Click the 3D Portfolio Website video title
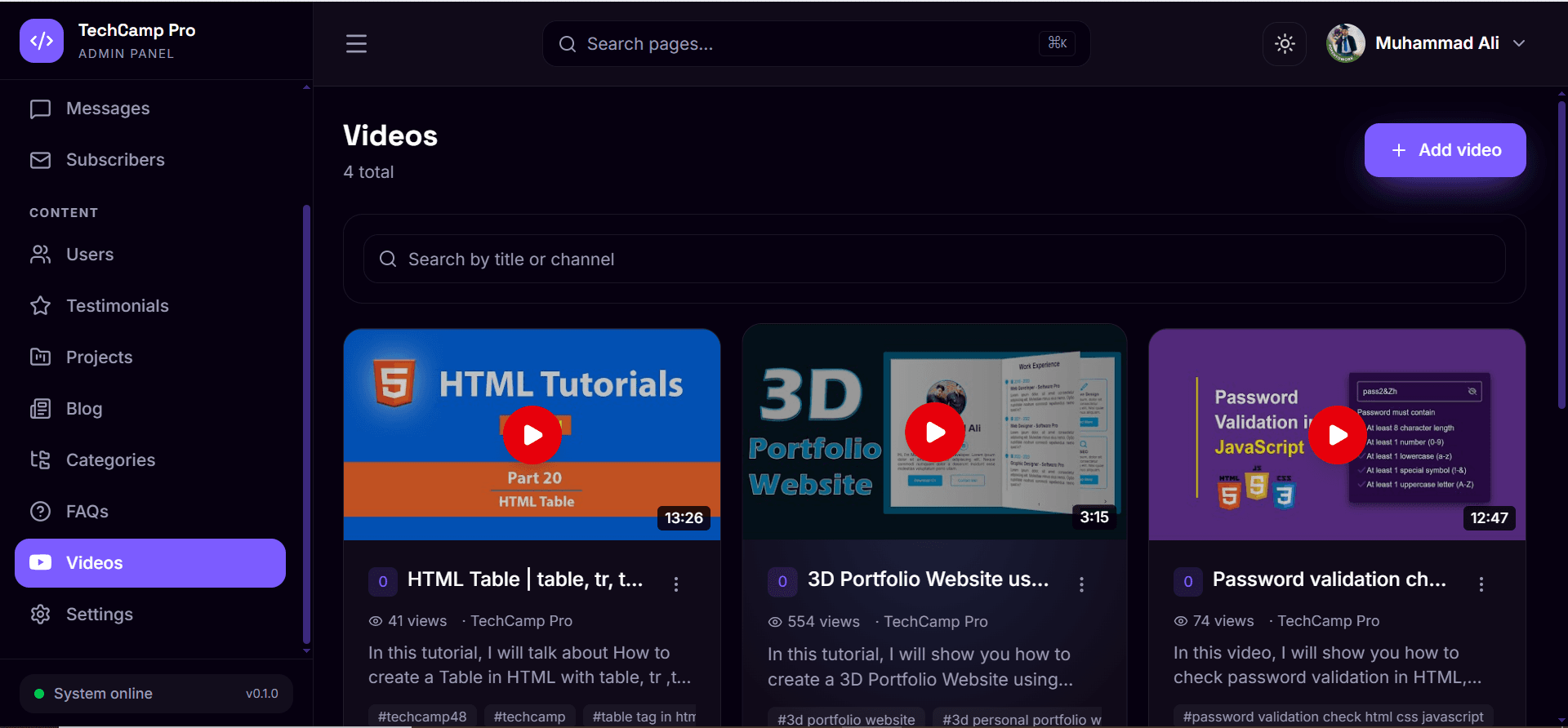Image resolution: width=1568 pixels, height=728 pixels. pos(929,579)
